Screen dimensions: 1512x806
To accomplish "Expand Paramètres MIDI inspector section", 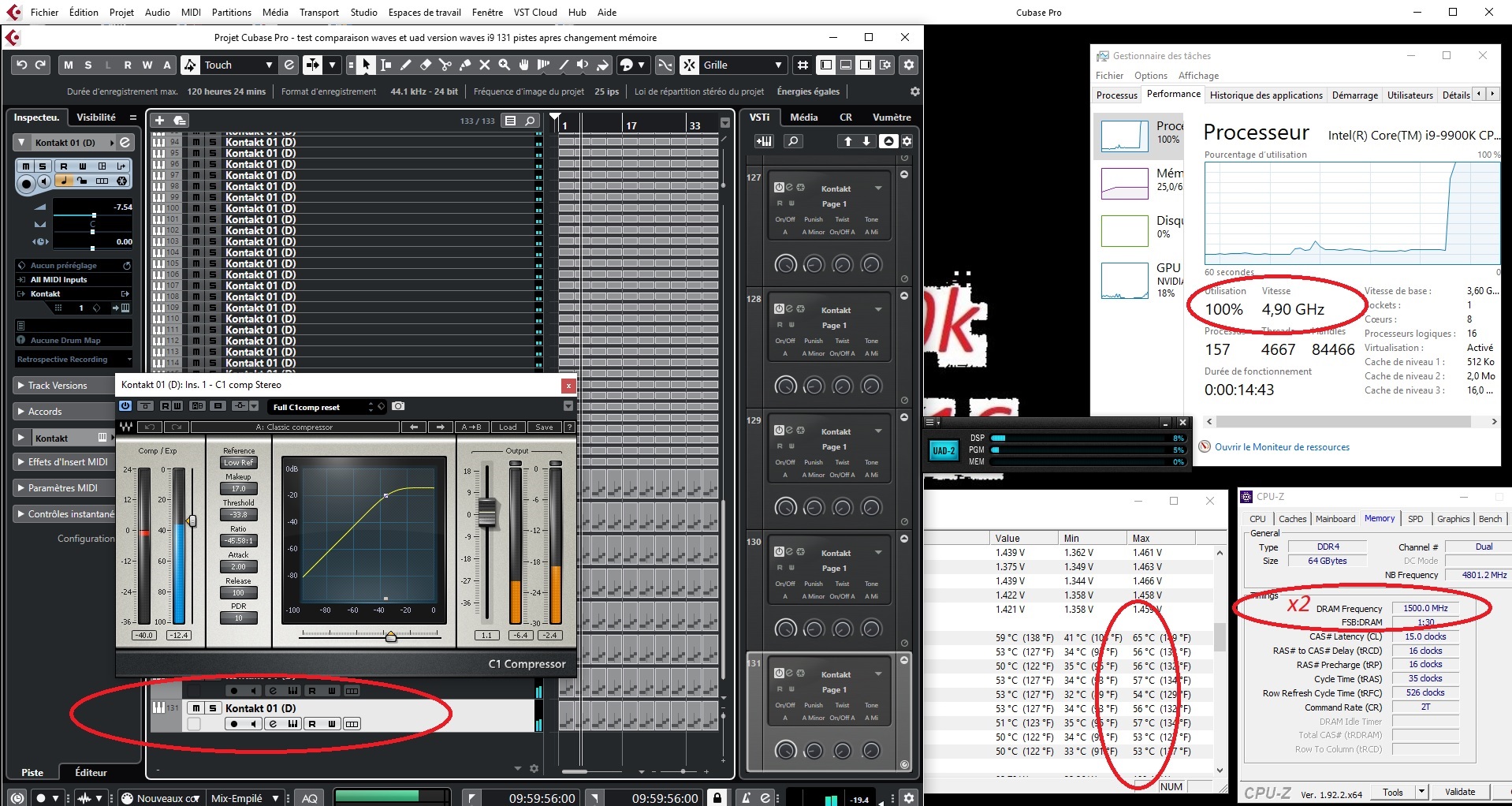I will 63,488.
